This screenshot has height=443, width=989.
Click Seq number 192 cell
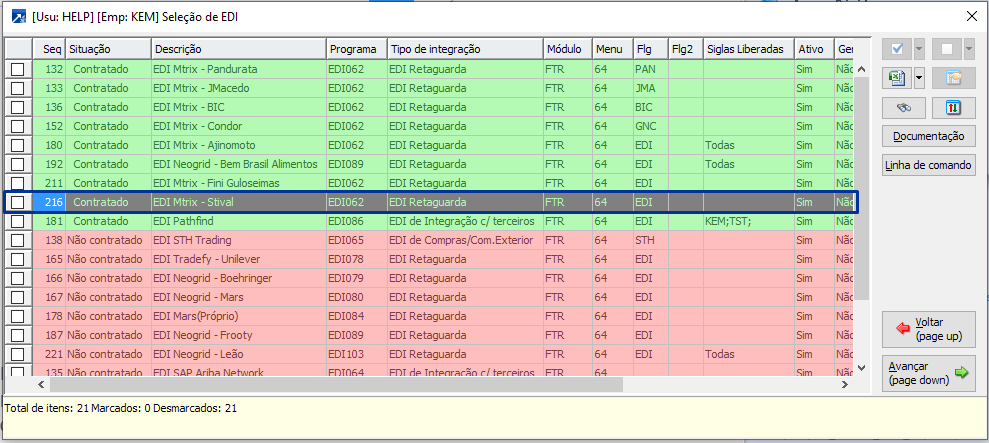pos(49,164)
